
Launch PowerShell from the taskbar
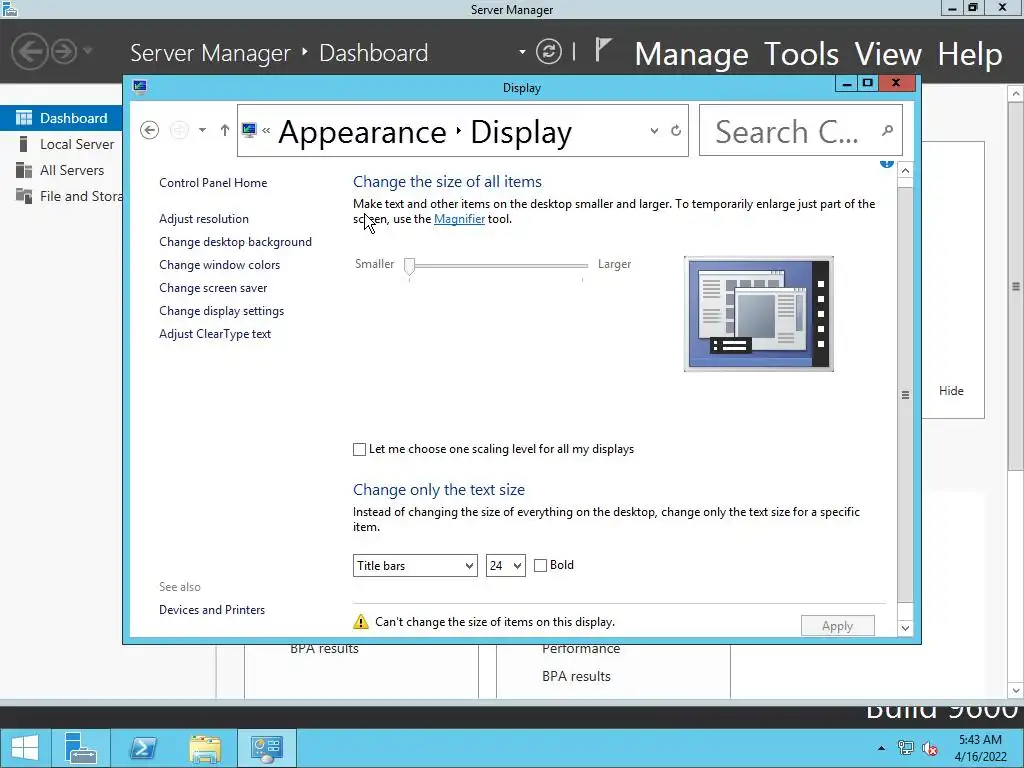(142, 748)
